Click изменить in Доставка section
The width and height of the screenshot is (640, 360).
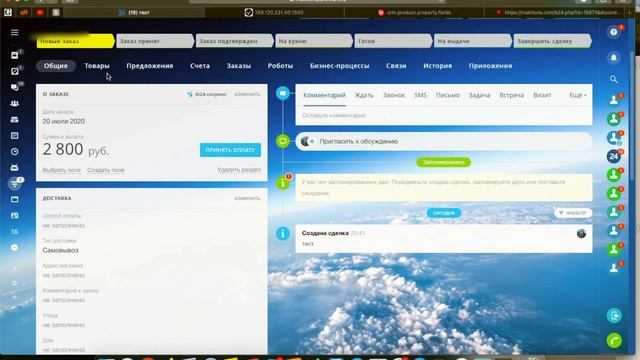pyautogui.click(x=247, y=198)
